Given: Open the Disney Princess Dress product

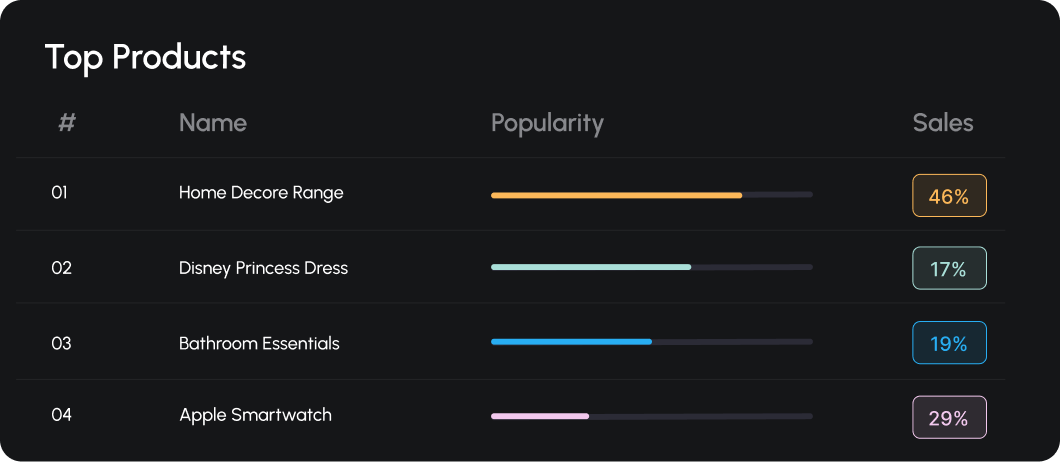Looking at the screenshot, I should coord(263,268).
